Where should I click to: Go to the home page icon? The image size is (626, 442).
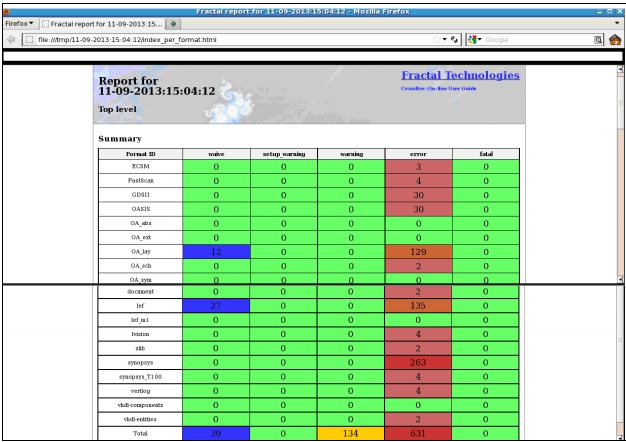click(x=615, y=40)
